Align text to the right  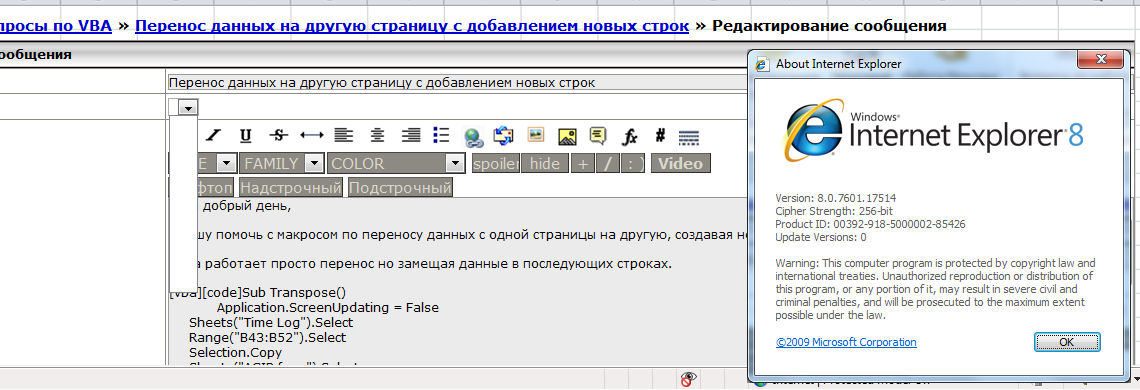click(411, 135)
